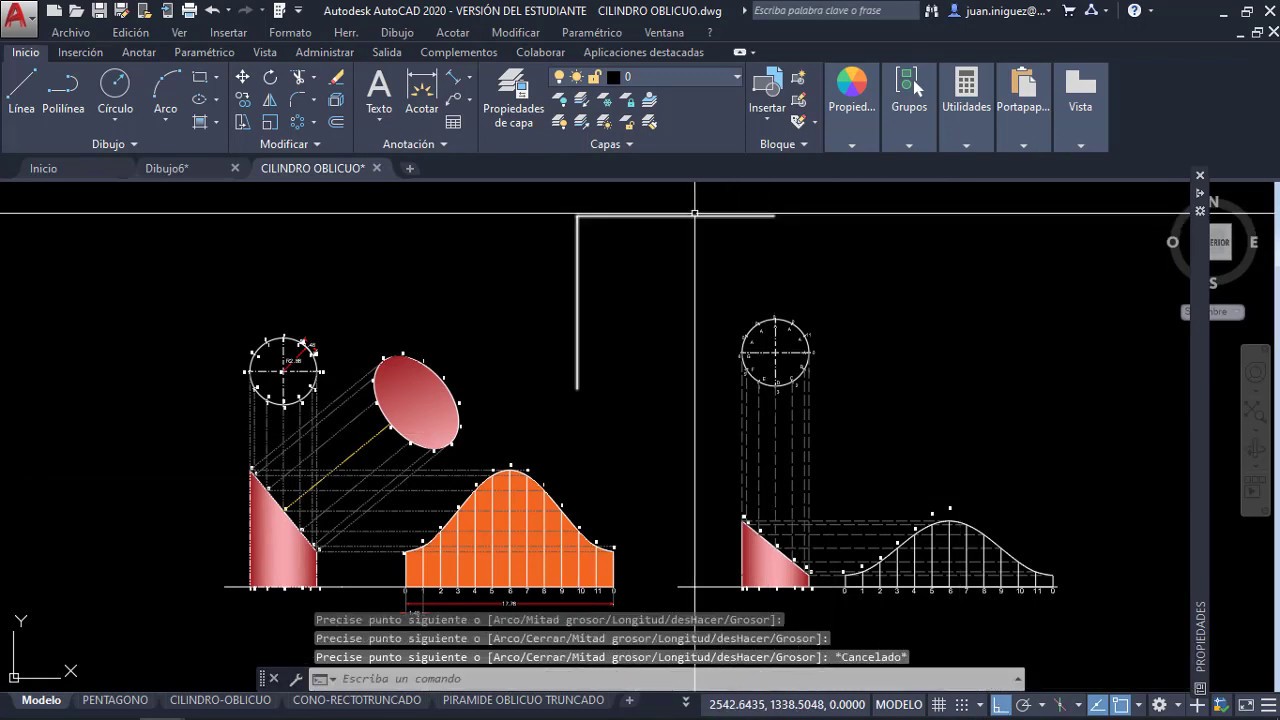Select the Mirror (Simetría) tool
1280x720 pixels.
click(x=270, y=100)
